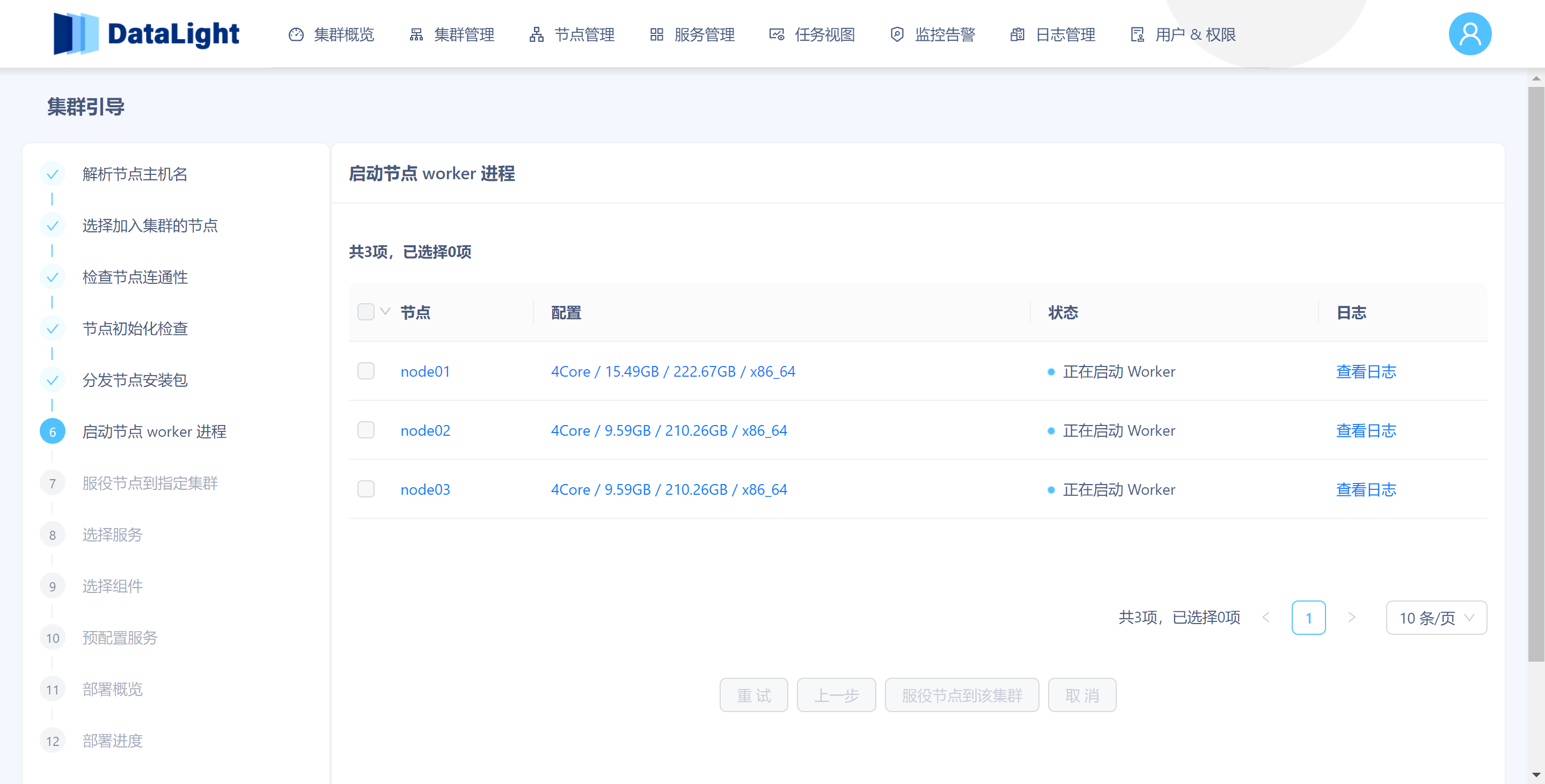The image size is (1545, 784).
Task: Click the DataLight logo
Action: pyautogui.click(x=146, y=34)
